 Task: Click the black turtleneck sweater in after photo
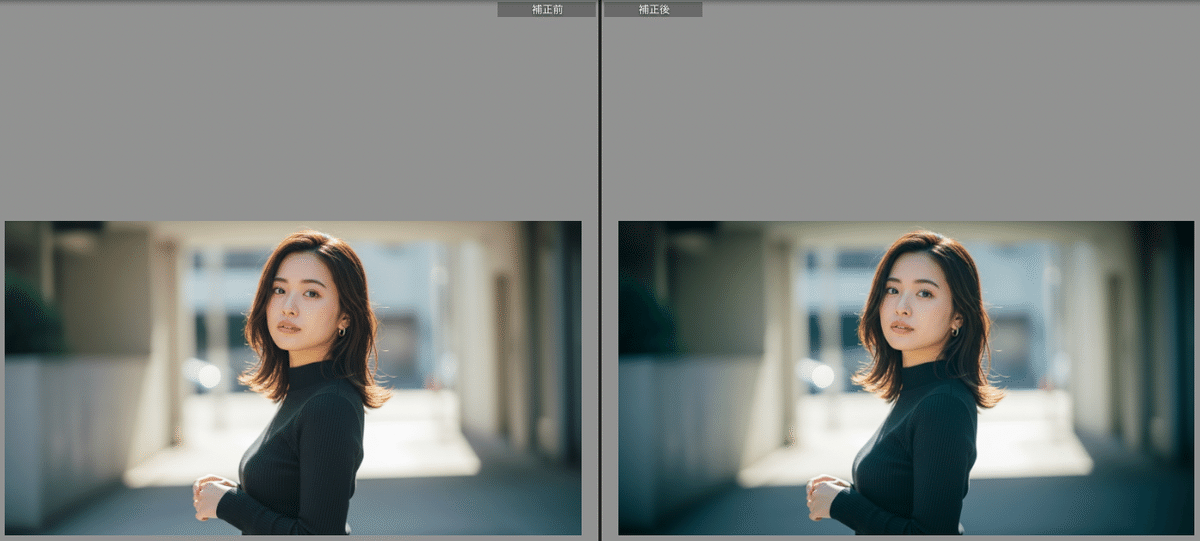tap(918, 450)
